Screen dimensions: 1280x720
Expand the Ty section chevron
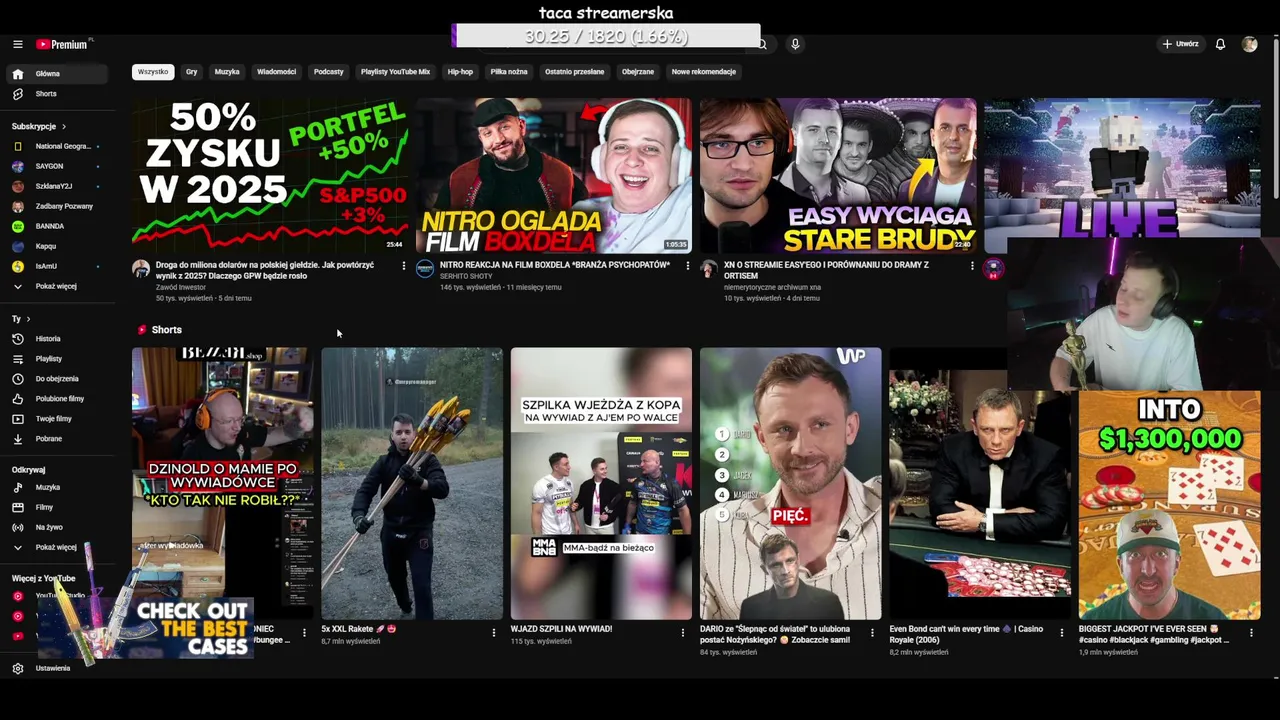[28, 319]
